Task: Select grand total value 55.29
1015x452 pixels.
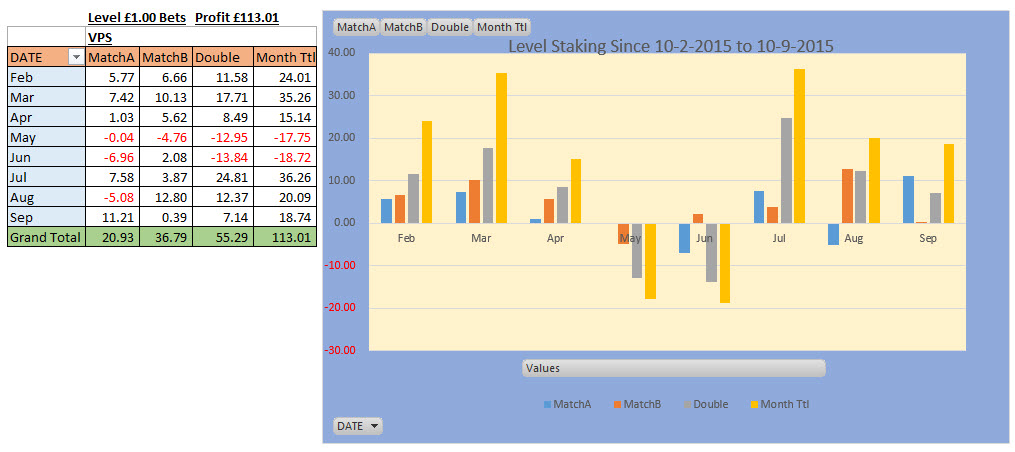Action: (223, 238)
